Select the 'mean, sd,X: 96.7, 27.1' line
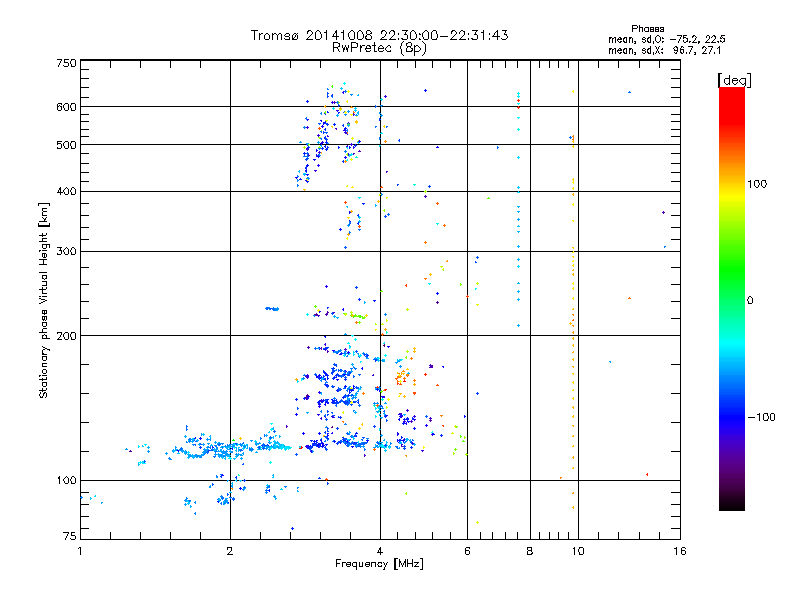 664,51
